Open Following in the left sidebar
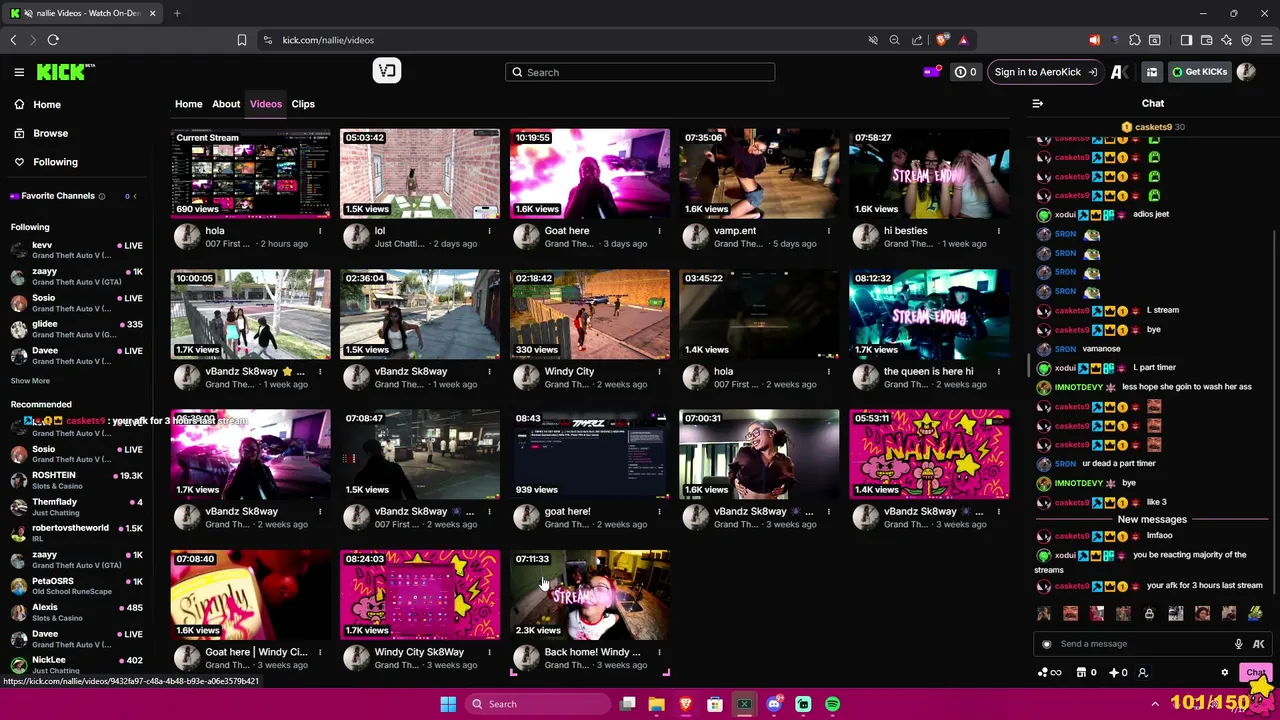 click(x=55, y=162)
